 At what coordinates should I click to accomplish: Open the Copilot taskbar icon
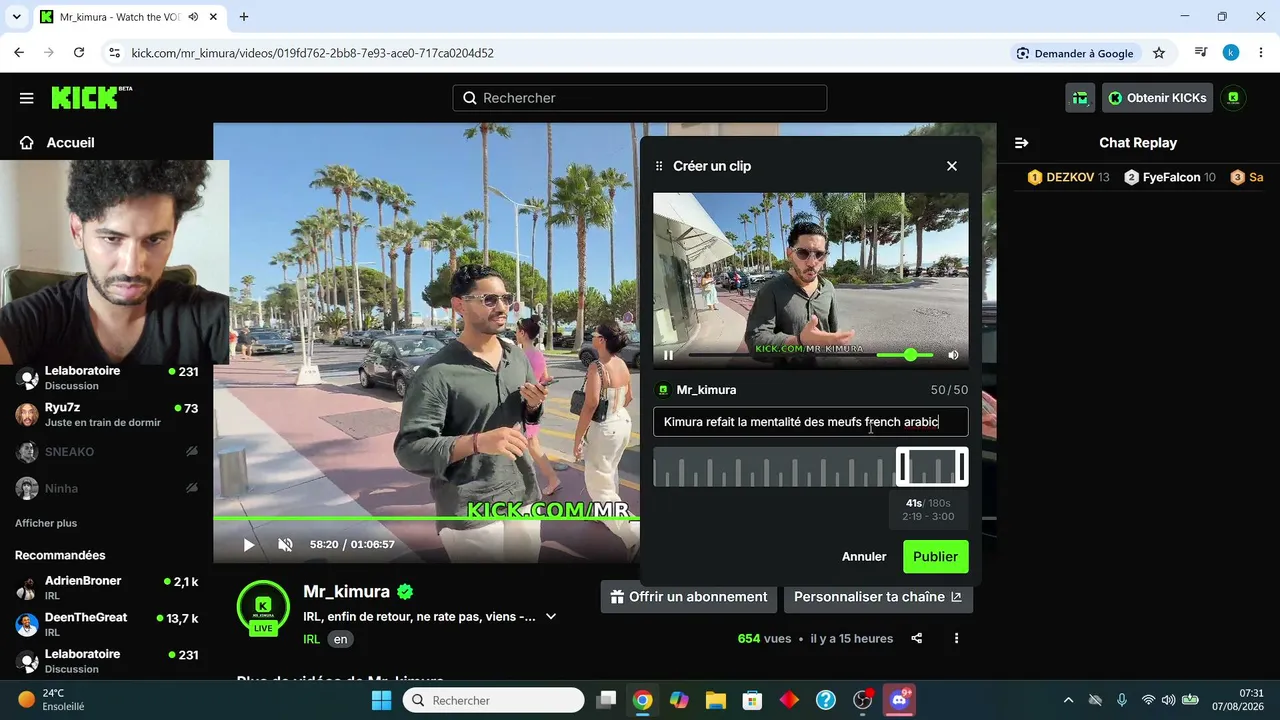coord(679,700)
